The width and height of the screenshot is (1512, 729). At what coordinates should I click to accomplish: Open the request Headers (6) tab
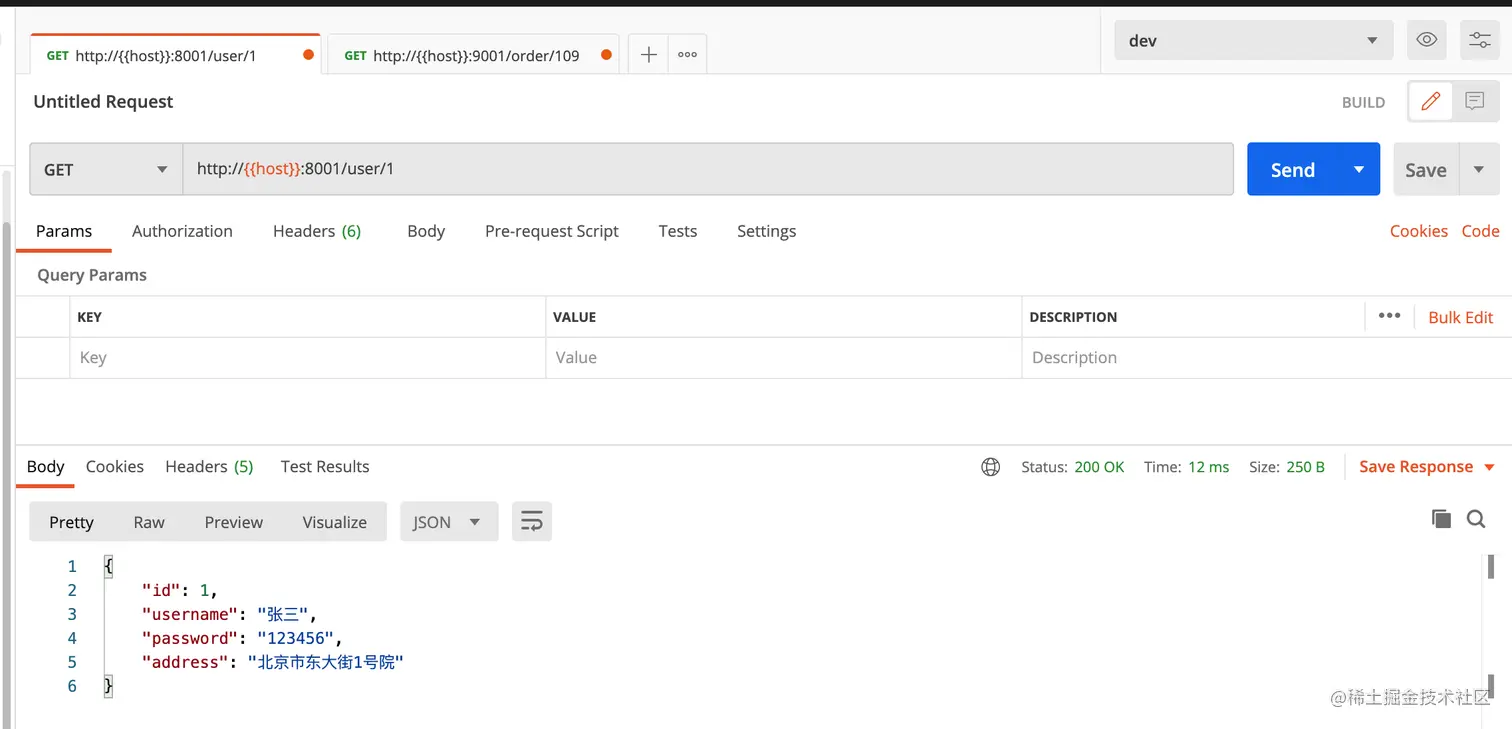point(317,231)
